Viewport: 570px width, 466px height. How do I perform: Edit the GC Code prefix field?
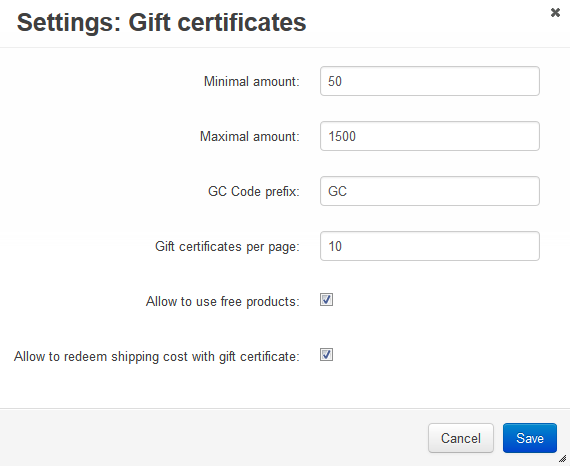pos(430,191)
